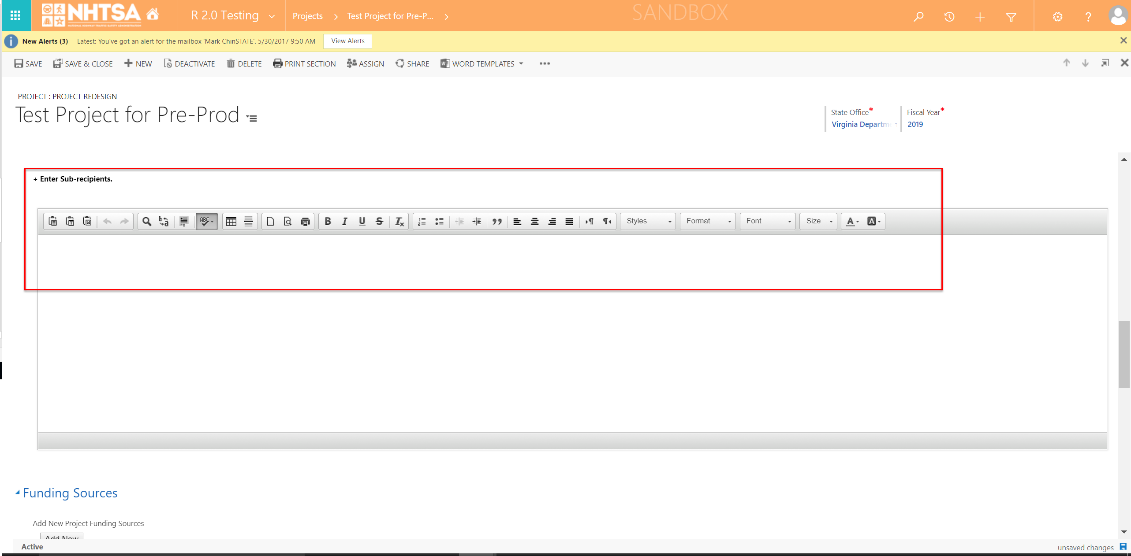Open recently viewed items clock icon

click(950, 17)
